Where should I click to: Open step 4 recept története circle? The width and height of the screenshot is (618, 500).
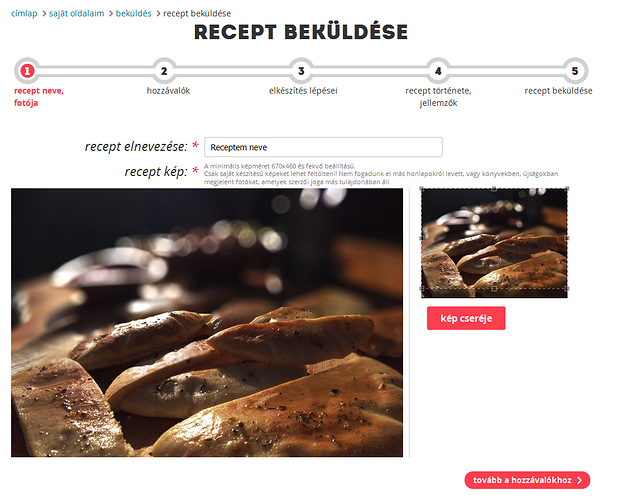pos(438,71)
